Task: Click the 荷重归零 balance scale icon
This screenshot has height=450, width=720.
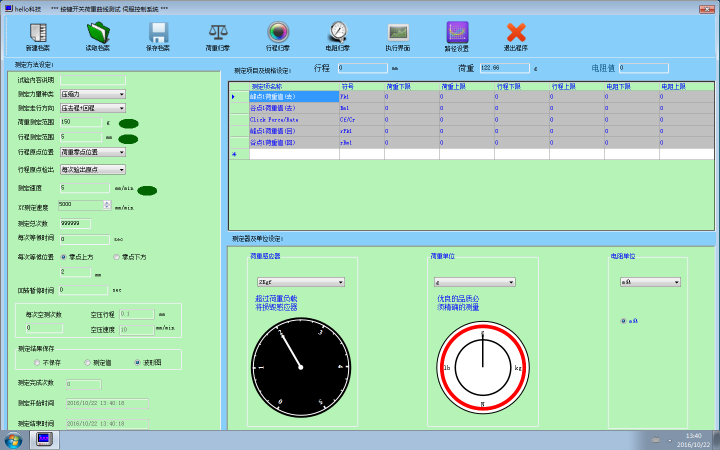Action: [218, 34]
